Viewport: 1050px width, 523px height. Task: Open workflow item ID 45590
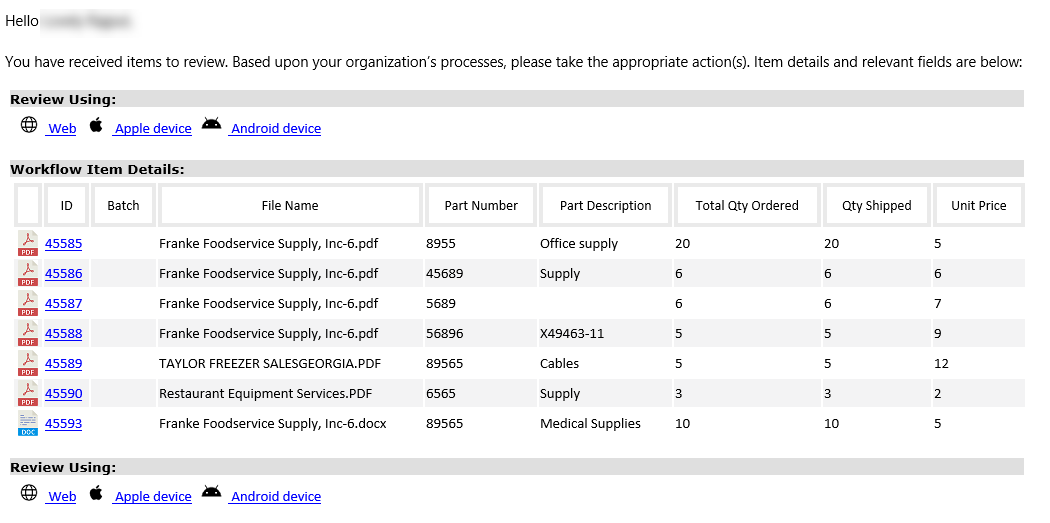[64, 394]
